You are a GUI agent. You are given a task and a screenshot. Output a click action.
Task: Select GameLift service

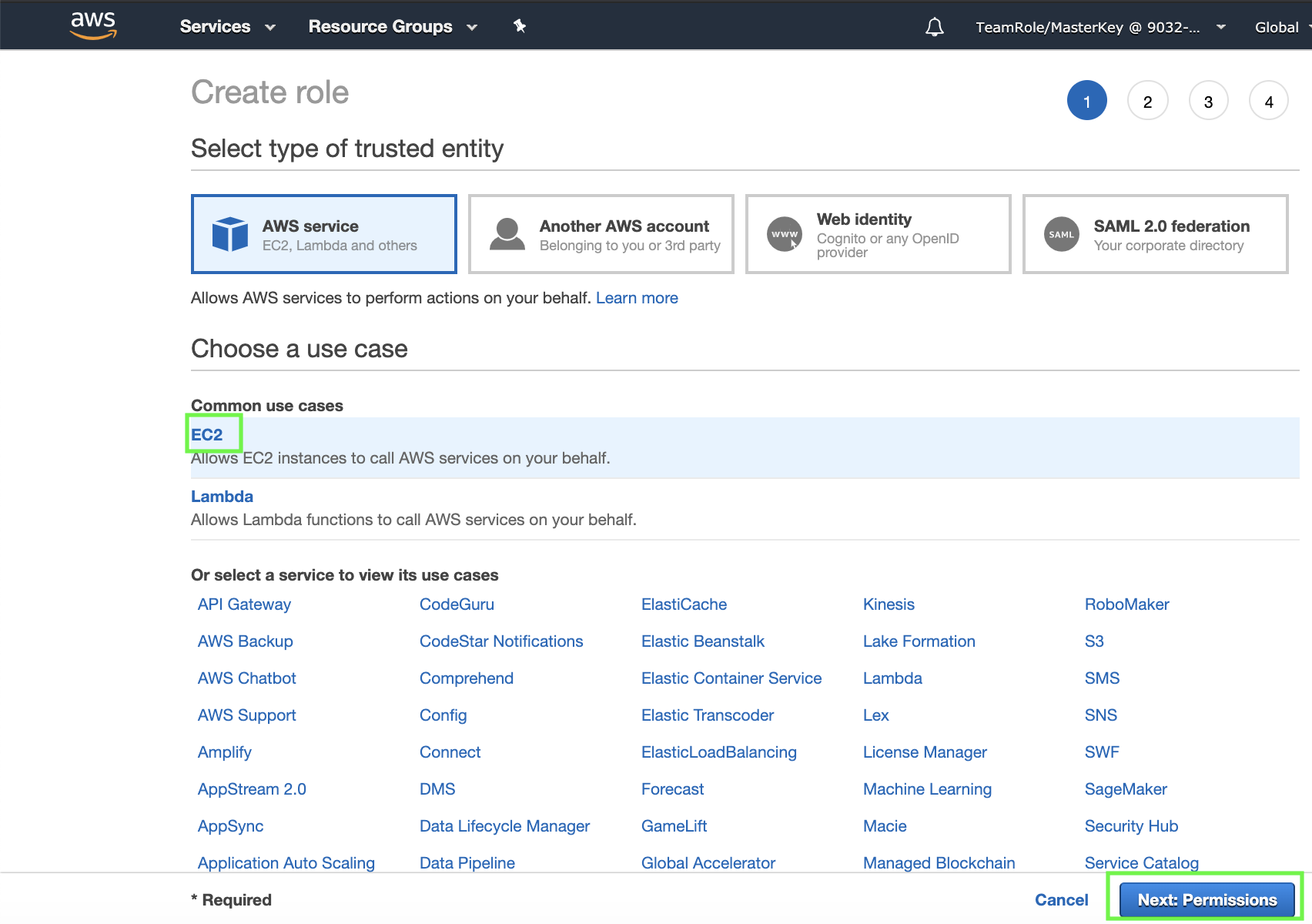coord(674,826)
